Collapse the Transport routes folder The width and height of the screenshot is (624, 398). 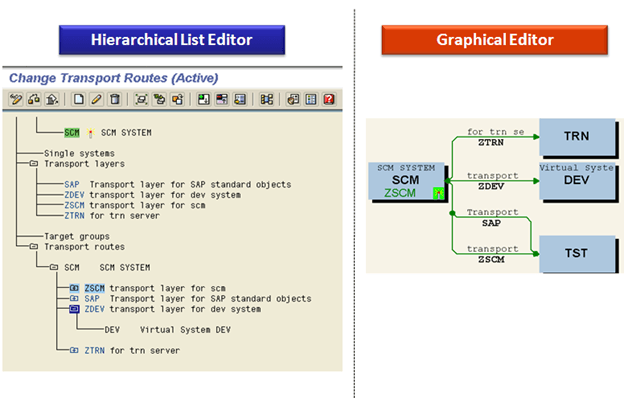click(34, 247)
